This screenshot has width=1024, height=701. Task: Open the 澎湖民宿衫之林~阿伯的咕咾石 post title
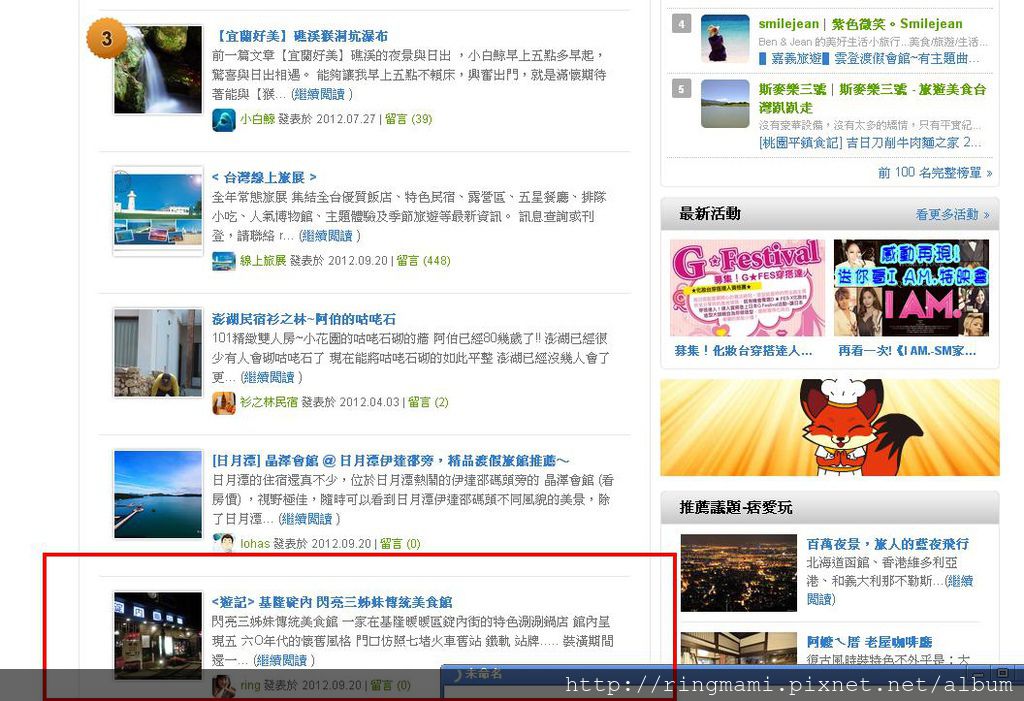[304, 319]
